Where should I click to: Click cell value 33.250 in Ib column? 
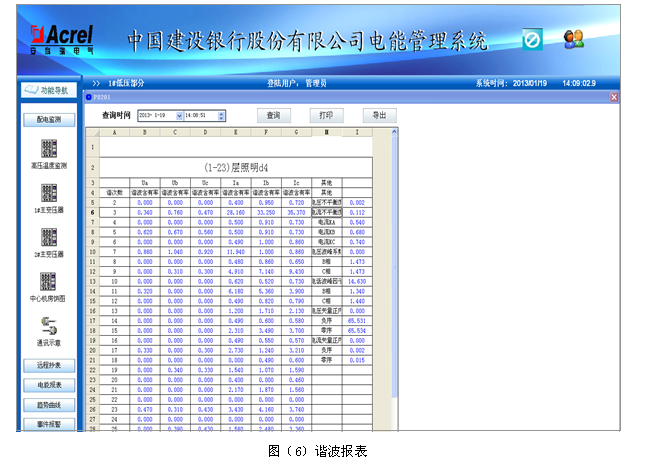pyautogui.click(x=266, y=213)
